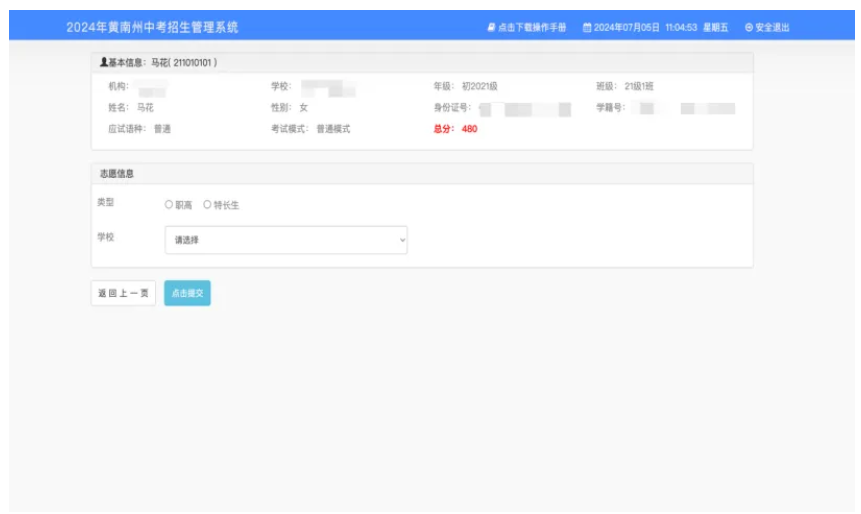Click the calendar icon before the date

click(587, 27)
